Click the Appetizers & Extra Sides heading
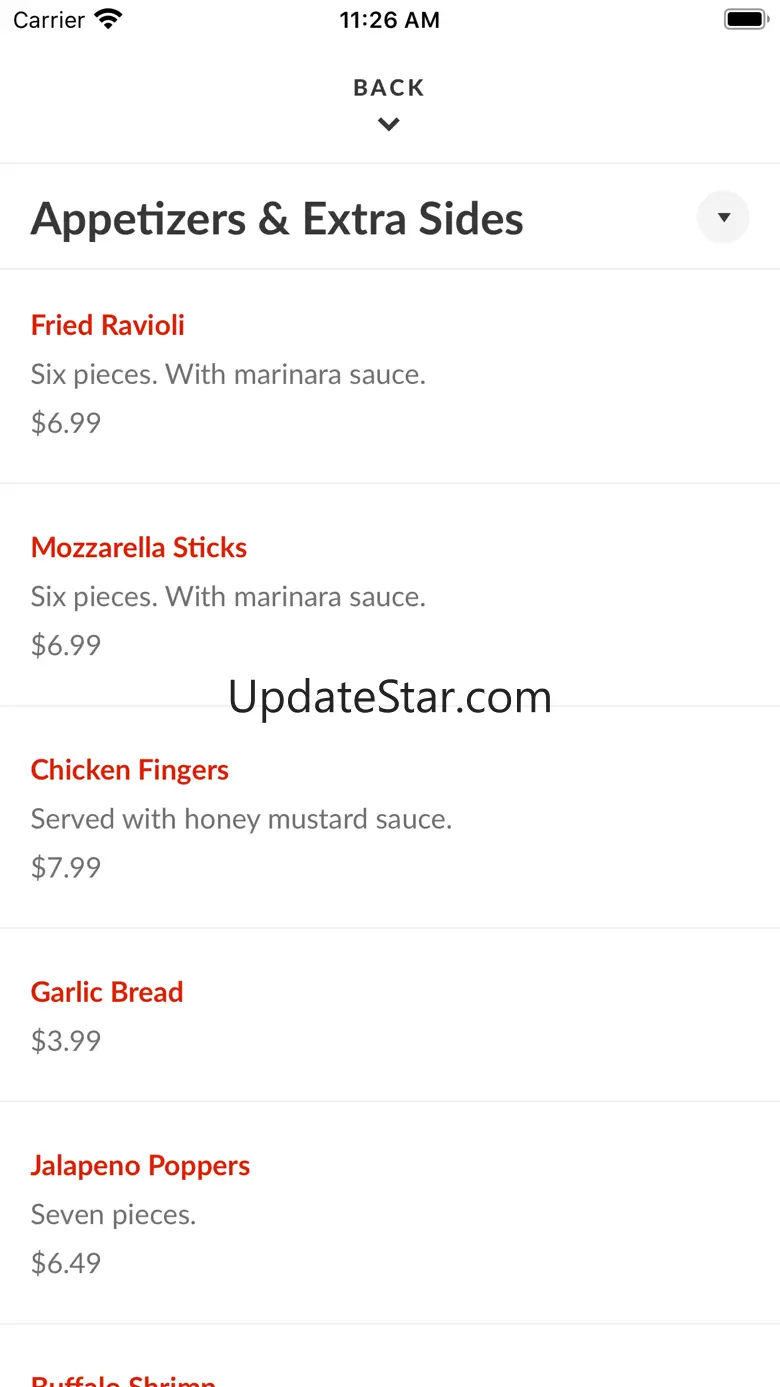This screenshot has width=780, height=1387. [x=277, y=219]
